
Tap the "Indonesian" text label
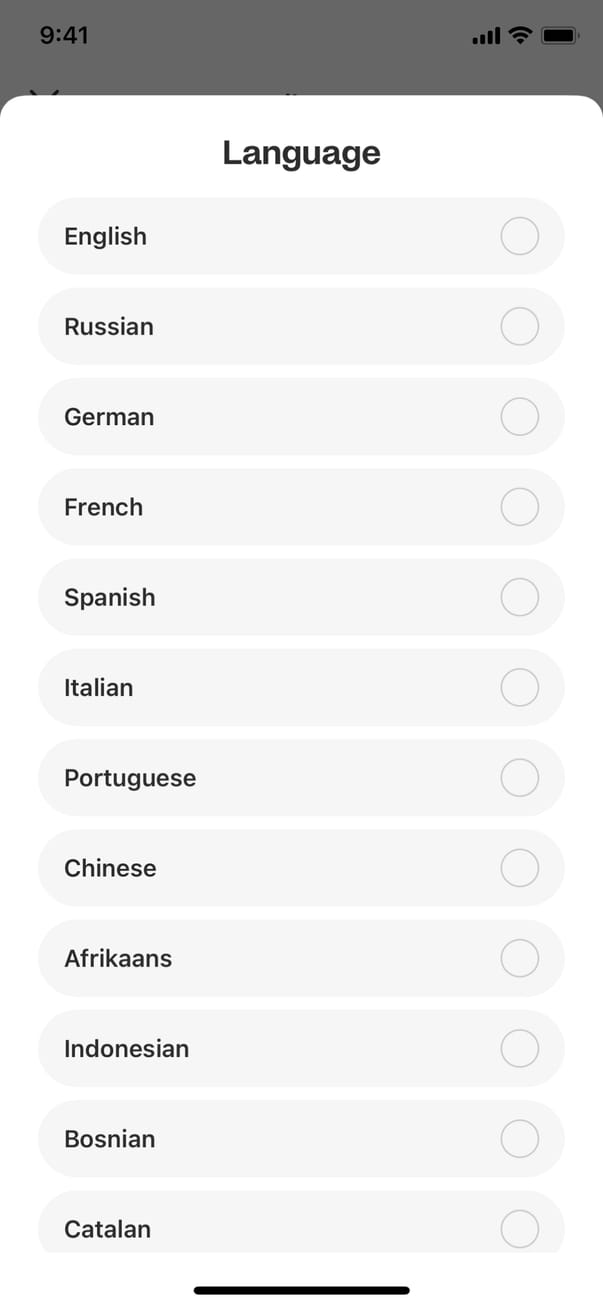pos(126,1048)
